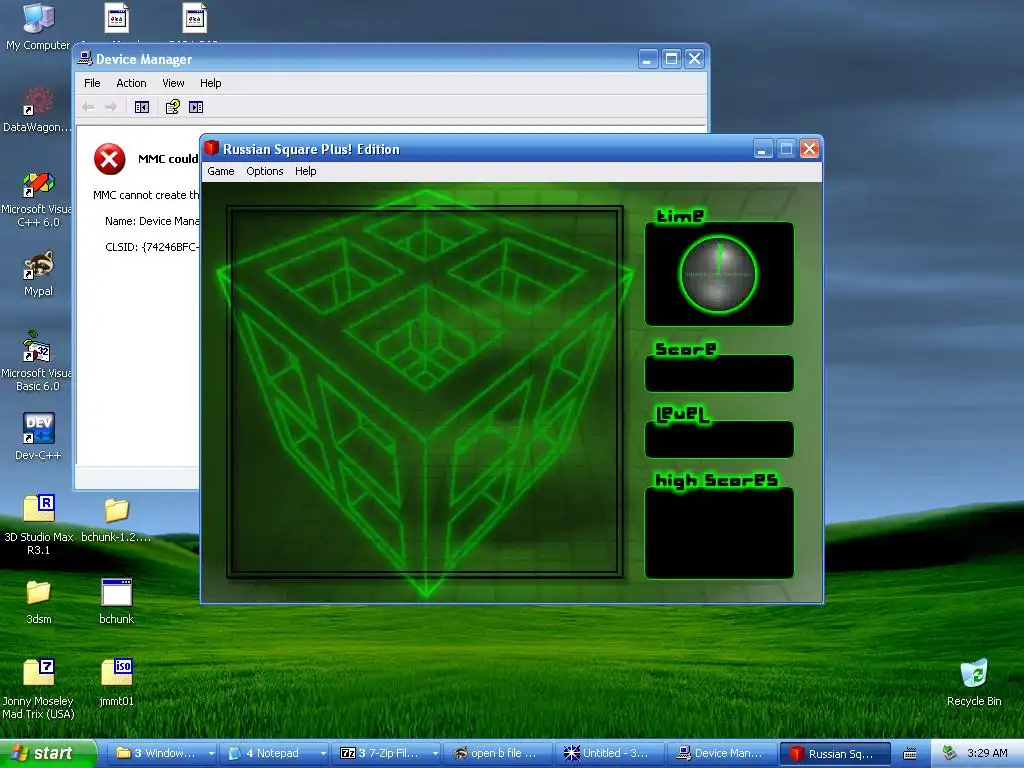Select the Dev-C++ desktop shortcut
Image resolution: width=1024 pixels, height=768 pixels.
tap(38, 436)
